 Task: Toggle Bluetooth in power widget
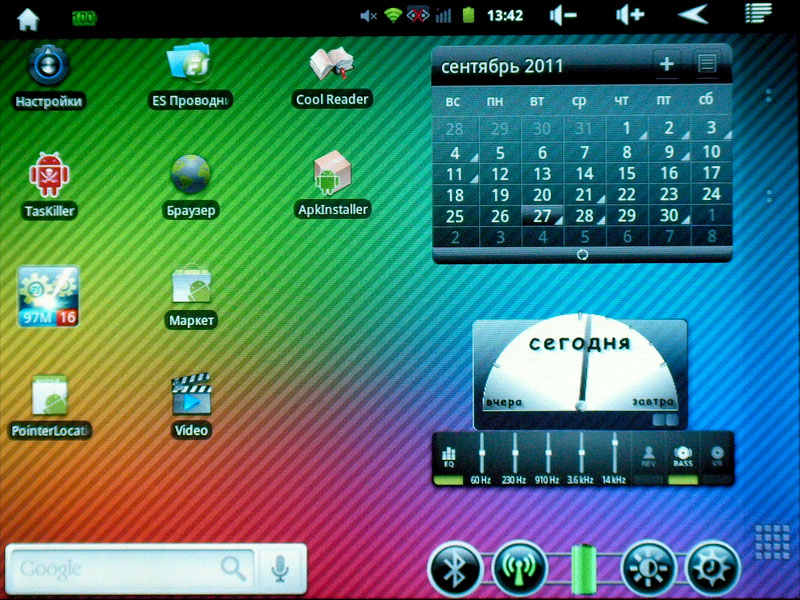(455, 569)
